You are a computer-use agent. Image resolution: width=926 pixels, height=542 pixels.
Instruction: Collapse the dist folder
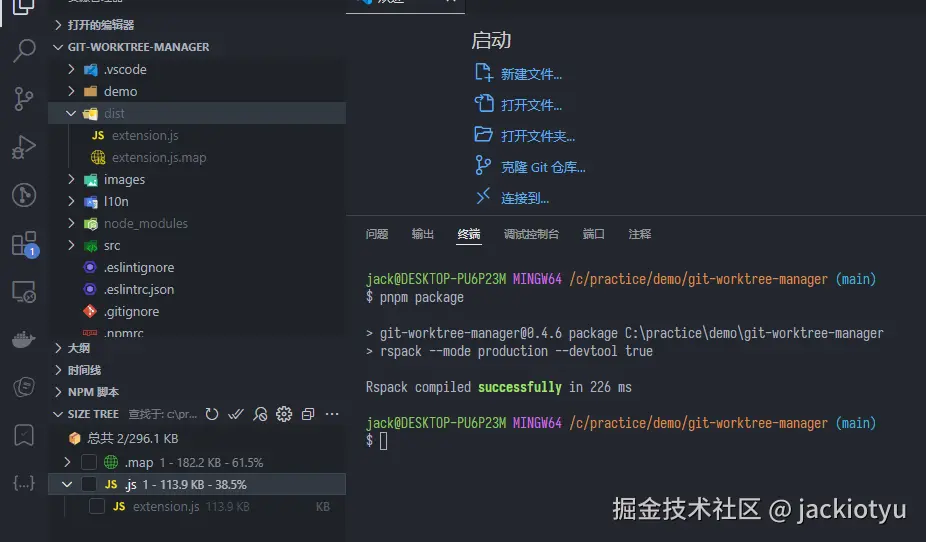[x=71, y=113]
